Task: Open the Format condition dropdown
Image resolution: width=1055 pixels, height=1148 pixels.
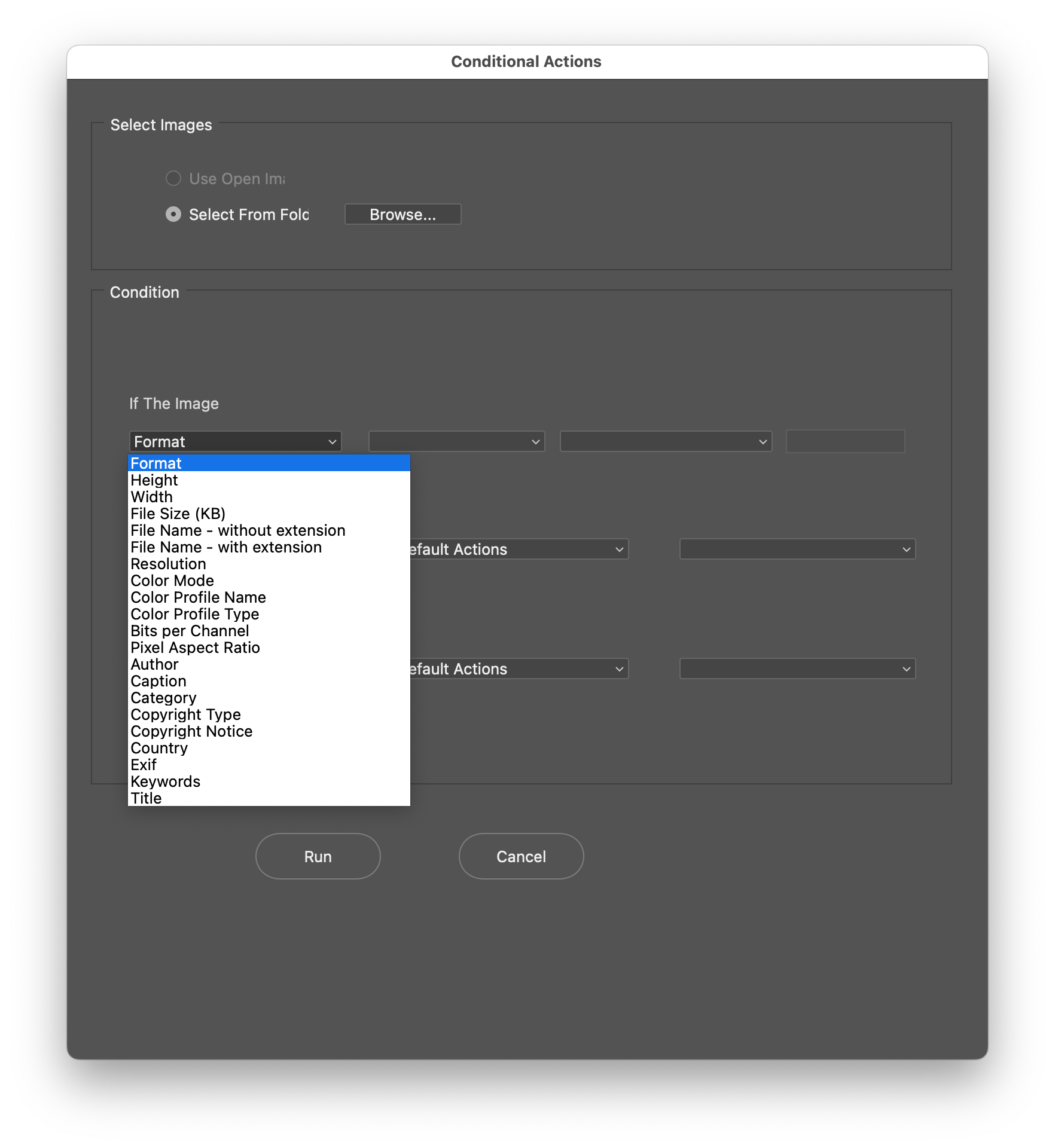Action: tap(234, 441)
